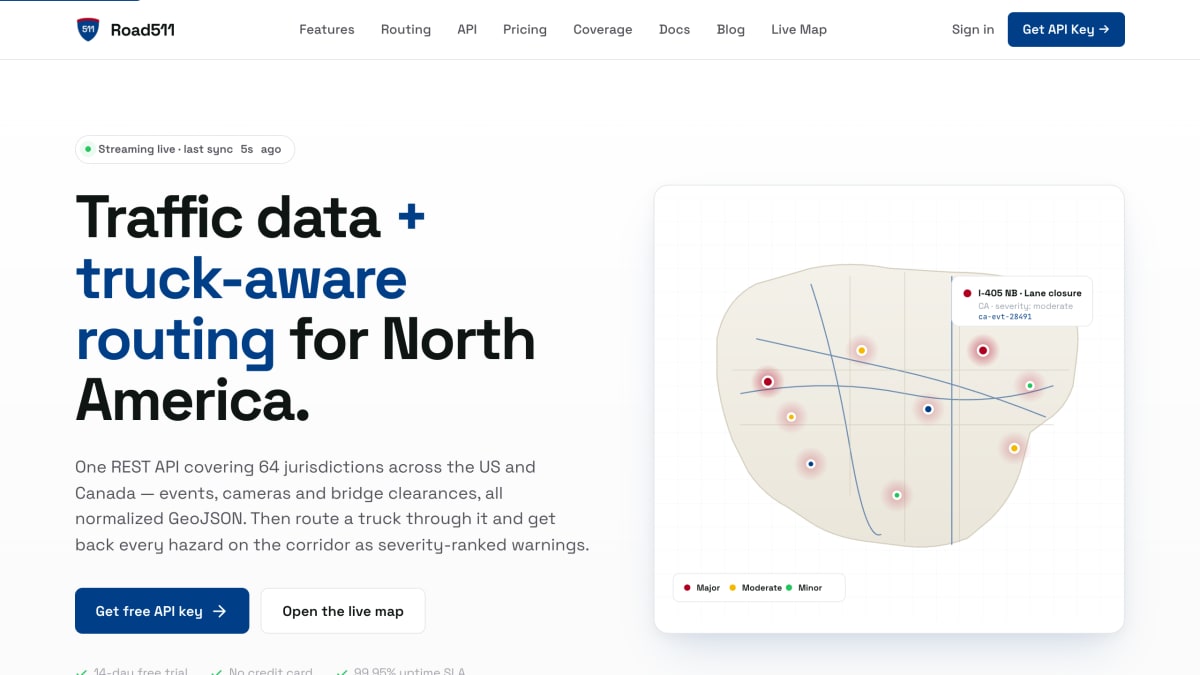Click the One REST API description paragraph
Screen dimensions: 1200x675
point(332,506)
